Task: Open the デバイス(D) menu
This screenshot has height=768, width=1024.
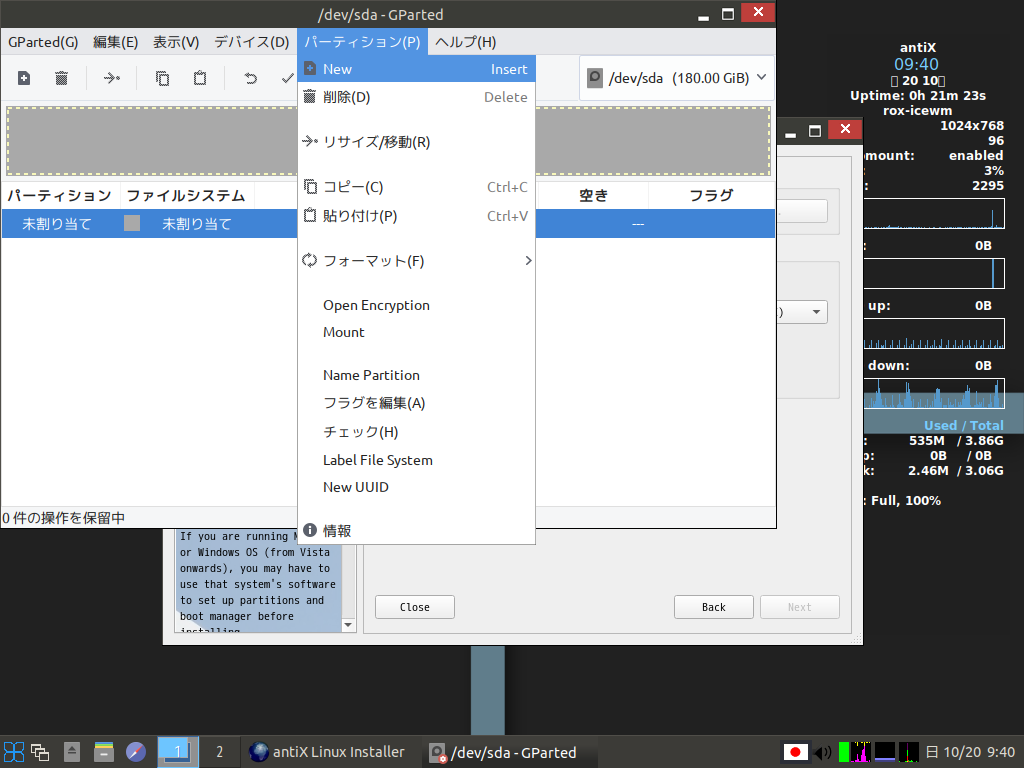Action: pyautogui.click(x=251, y=42)
